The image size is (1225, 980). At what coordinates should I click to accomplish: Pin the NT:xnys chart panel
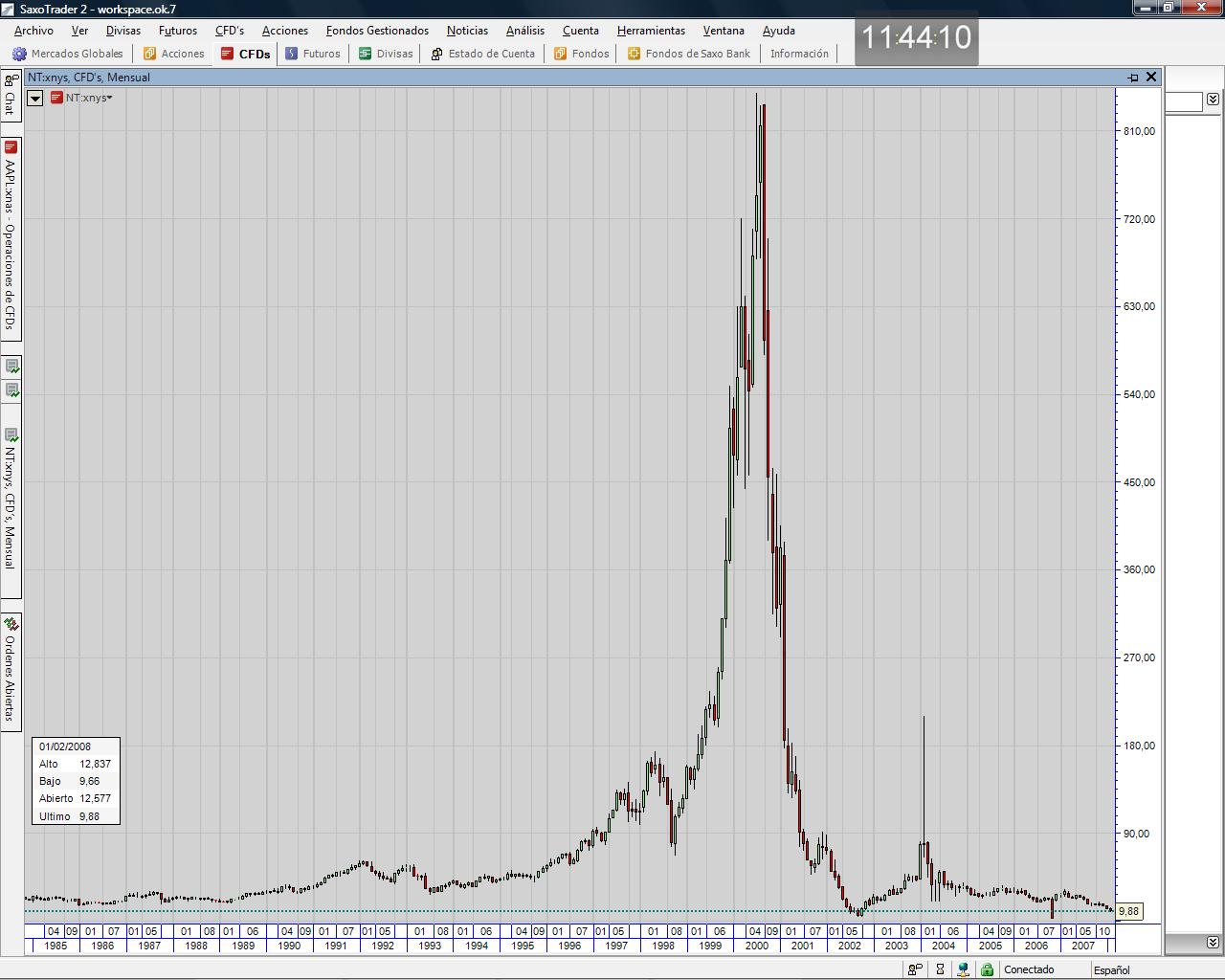tap(1133, 78)
